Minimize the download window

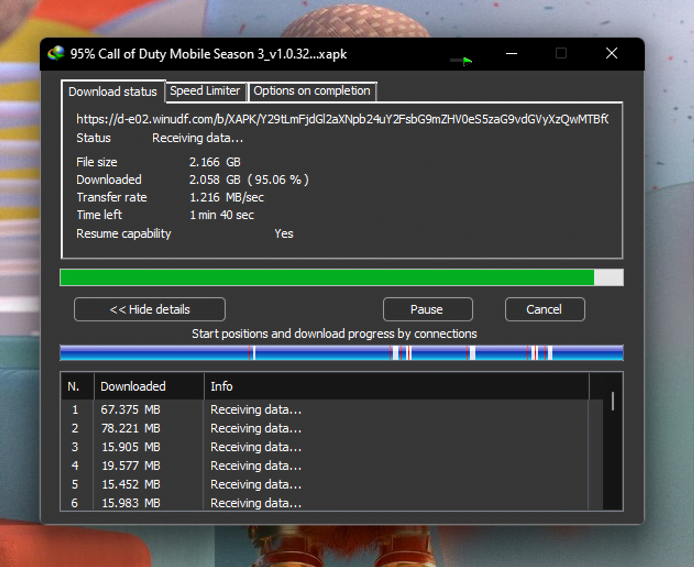pos(512,54)
